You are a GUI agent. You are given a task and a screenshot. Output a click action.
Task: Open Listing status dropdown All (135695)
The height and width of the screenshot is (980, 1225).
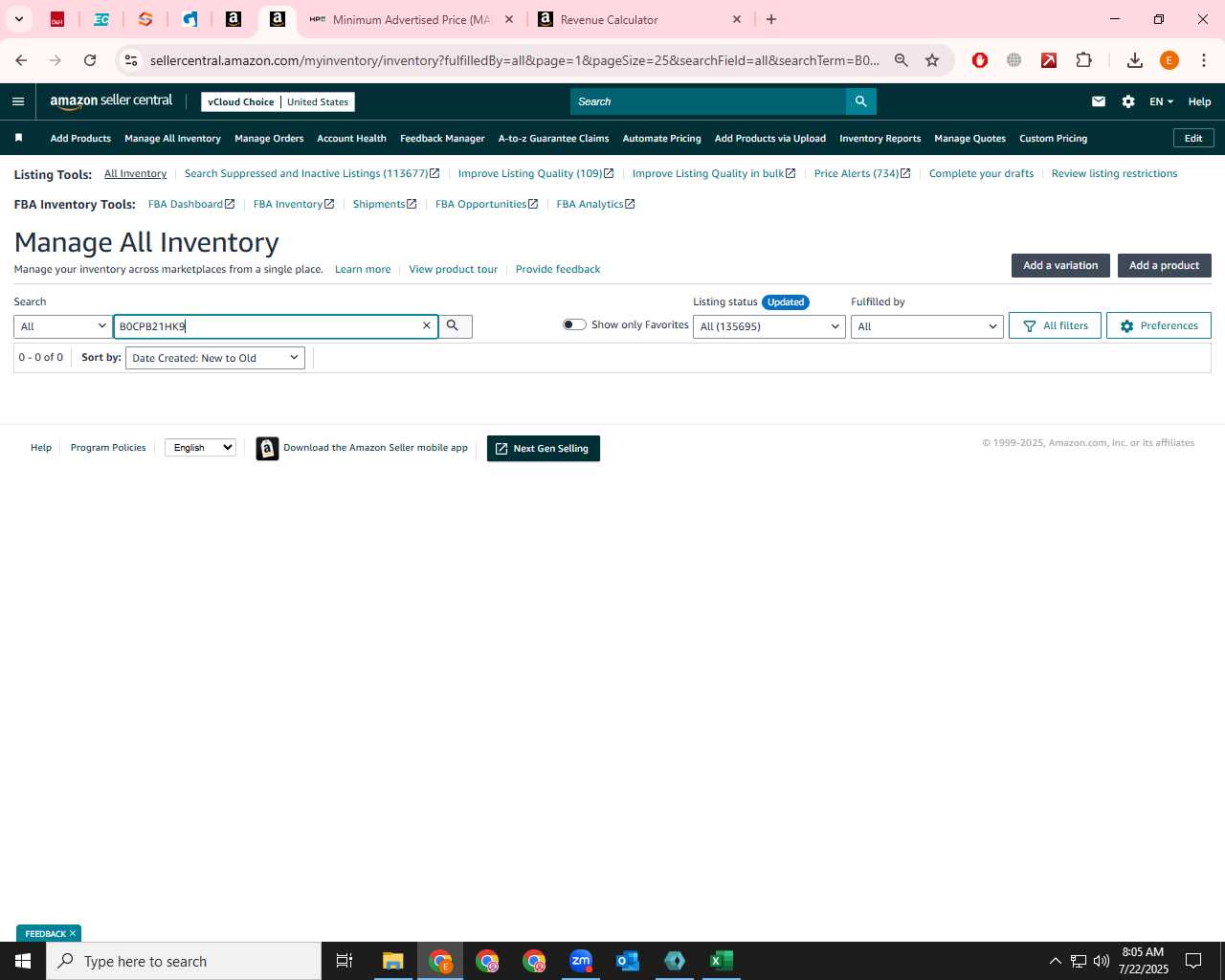coord(768,326)
